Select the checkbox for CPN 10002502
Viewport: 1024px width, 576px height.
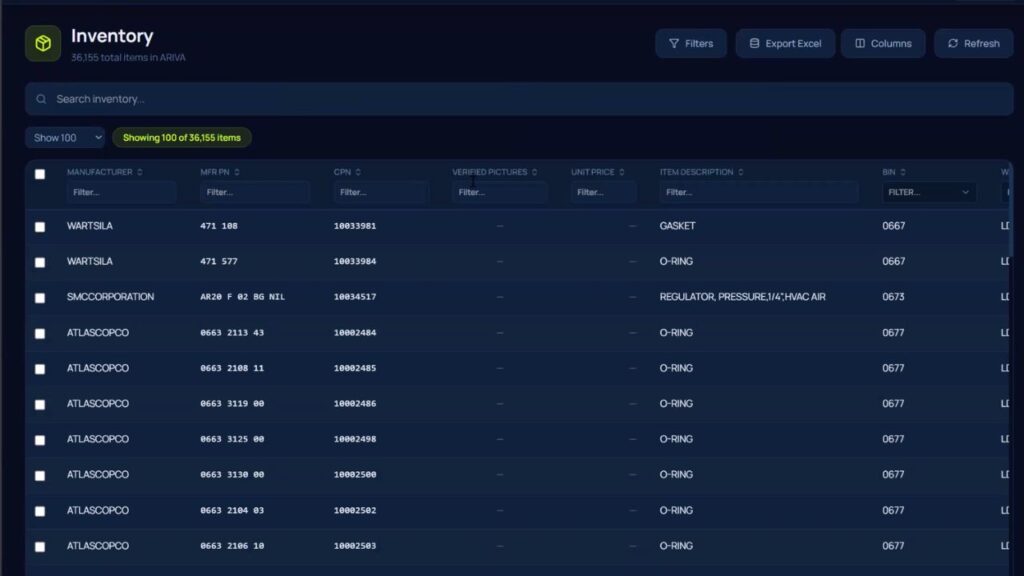pos(40,511)
